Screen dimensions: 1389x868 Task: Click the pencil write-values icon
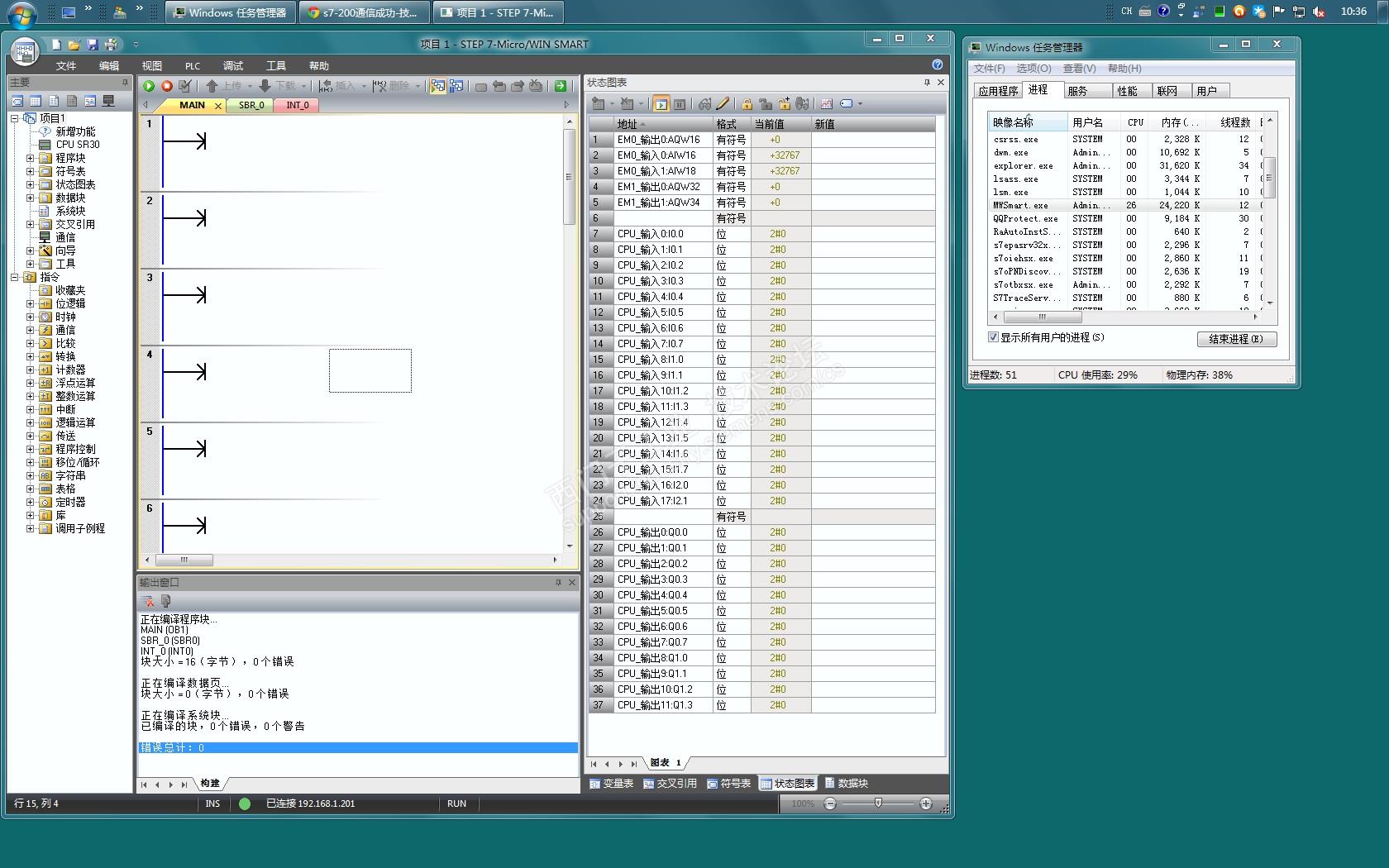(x=723, y=104)
